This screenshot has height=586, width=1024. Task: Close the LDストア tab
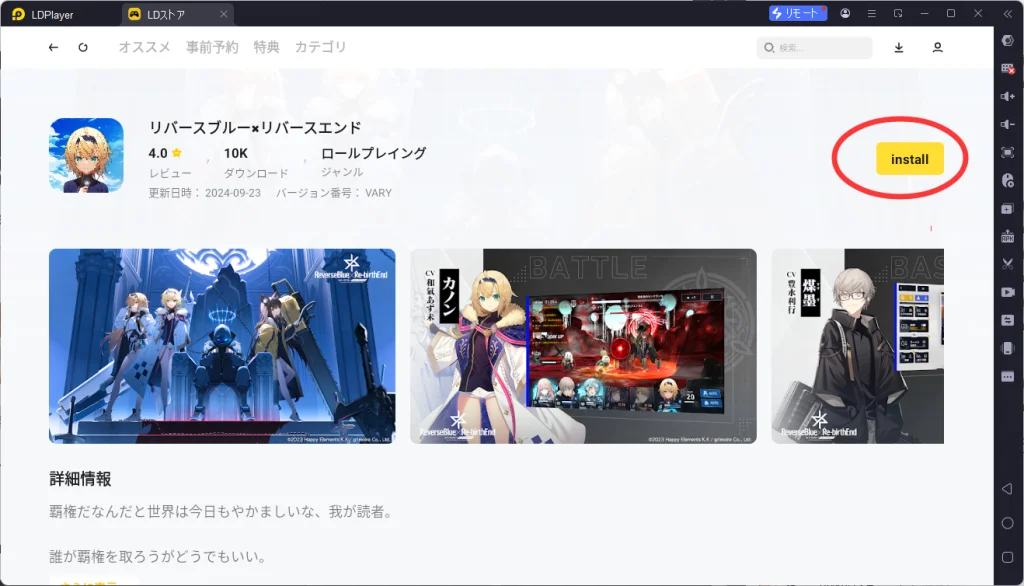pyautogui.click(x=223, y=14)
